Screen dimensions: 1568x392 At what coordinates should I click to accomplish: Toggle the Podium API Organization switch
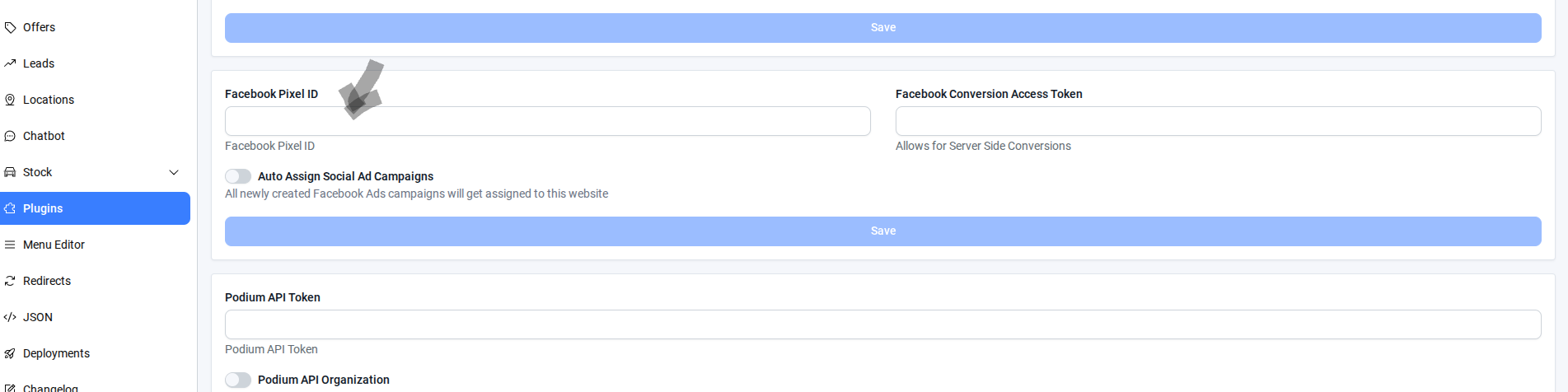(238, 380)
